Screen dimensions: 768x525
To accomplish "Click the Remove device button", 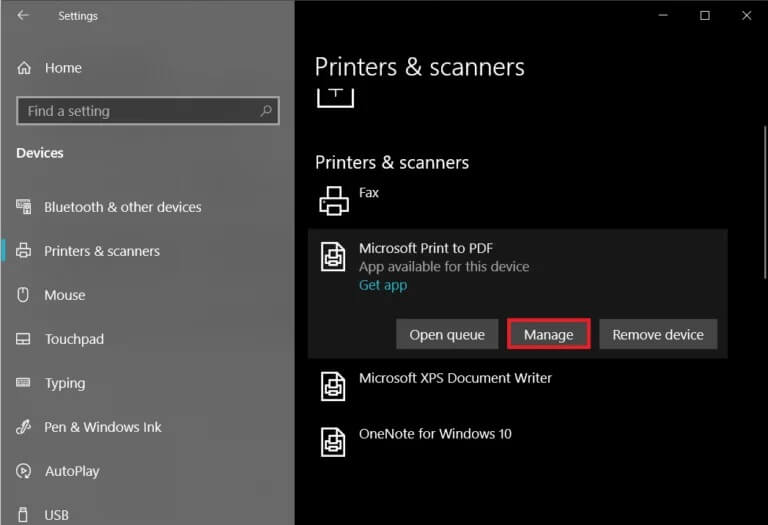I will [658, 334].
